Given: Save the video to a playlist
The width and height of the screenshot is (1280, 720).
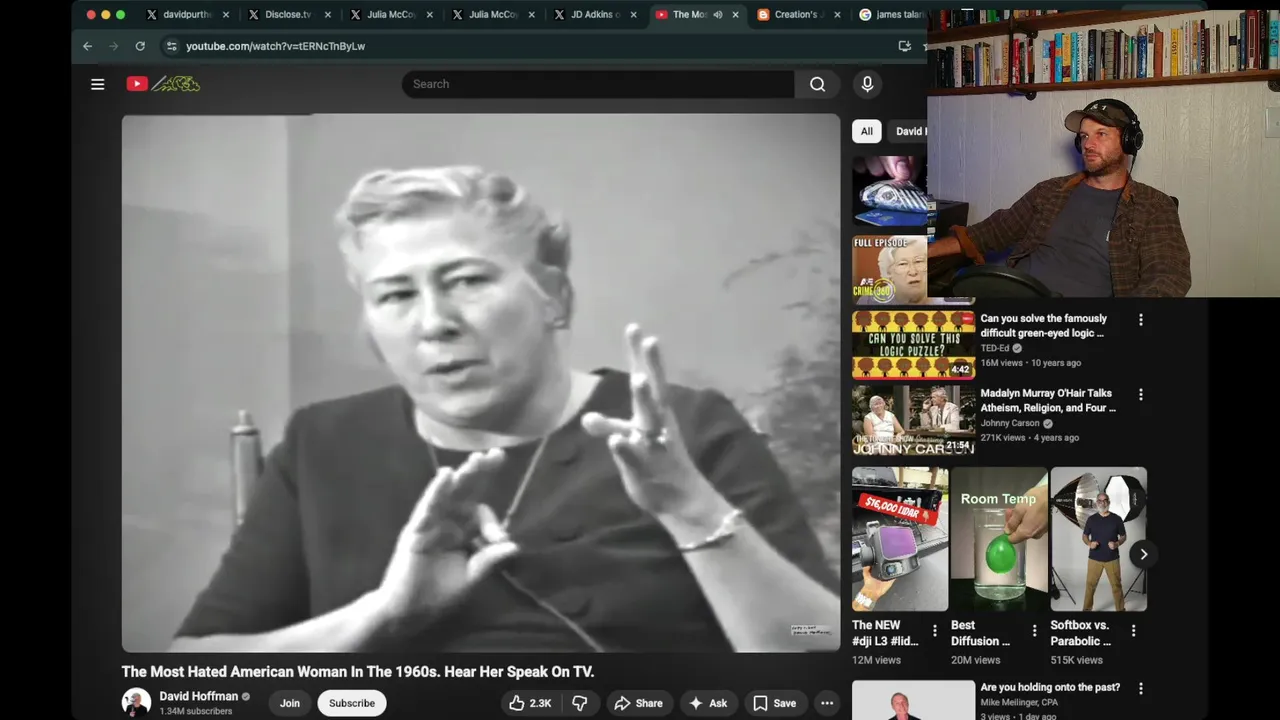Looking at the screenshot, I should click(x=775, y=703).
